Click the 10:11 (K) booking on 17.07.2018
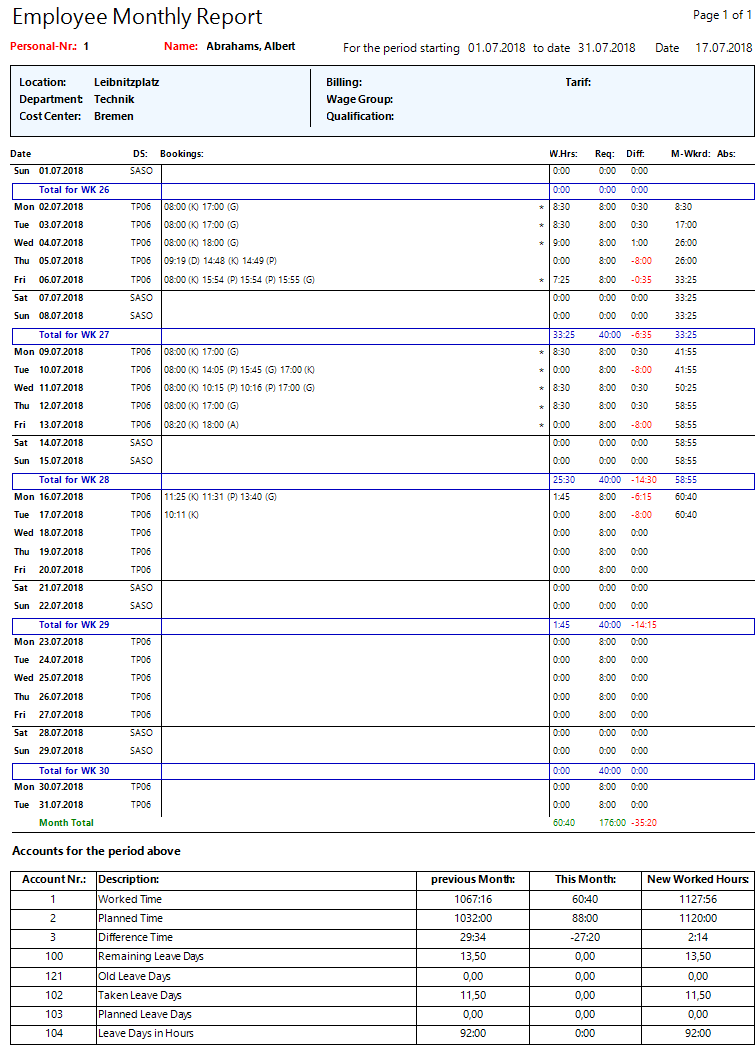This screenshot has height=1047, width=755. [x=181, y=515]
